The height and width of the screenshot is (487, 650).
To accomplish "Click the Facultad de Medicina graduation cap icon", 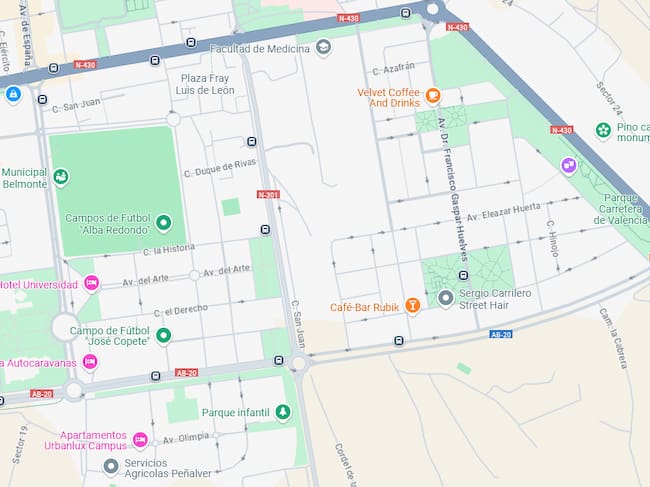I will 323,47.
